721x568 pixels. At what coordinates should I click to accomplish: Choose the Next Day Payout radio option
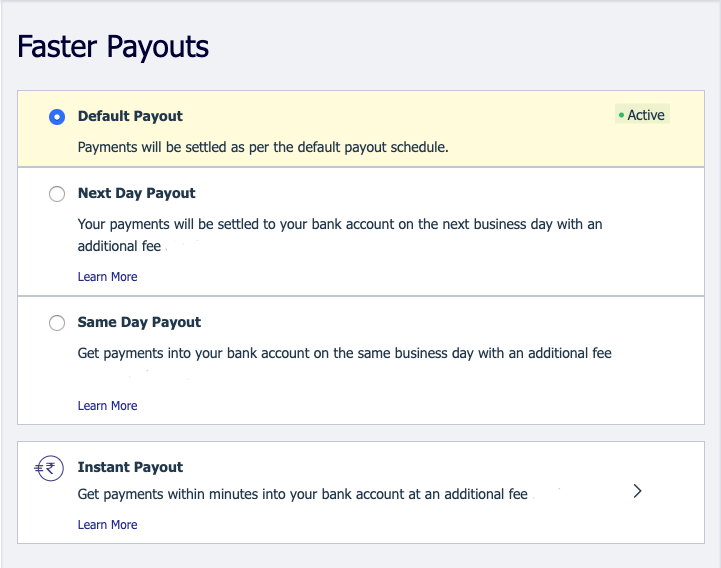57,194
